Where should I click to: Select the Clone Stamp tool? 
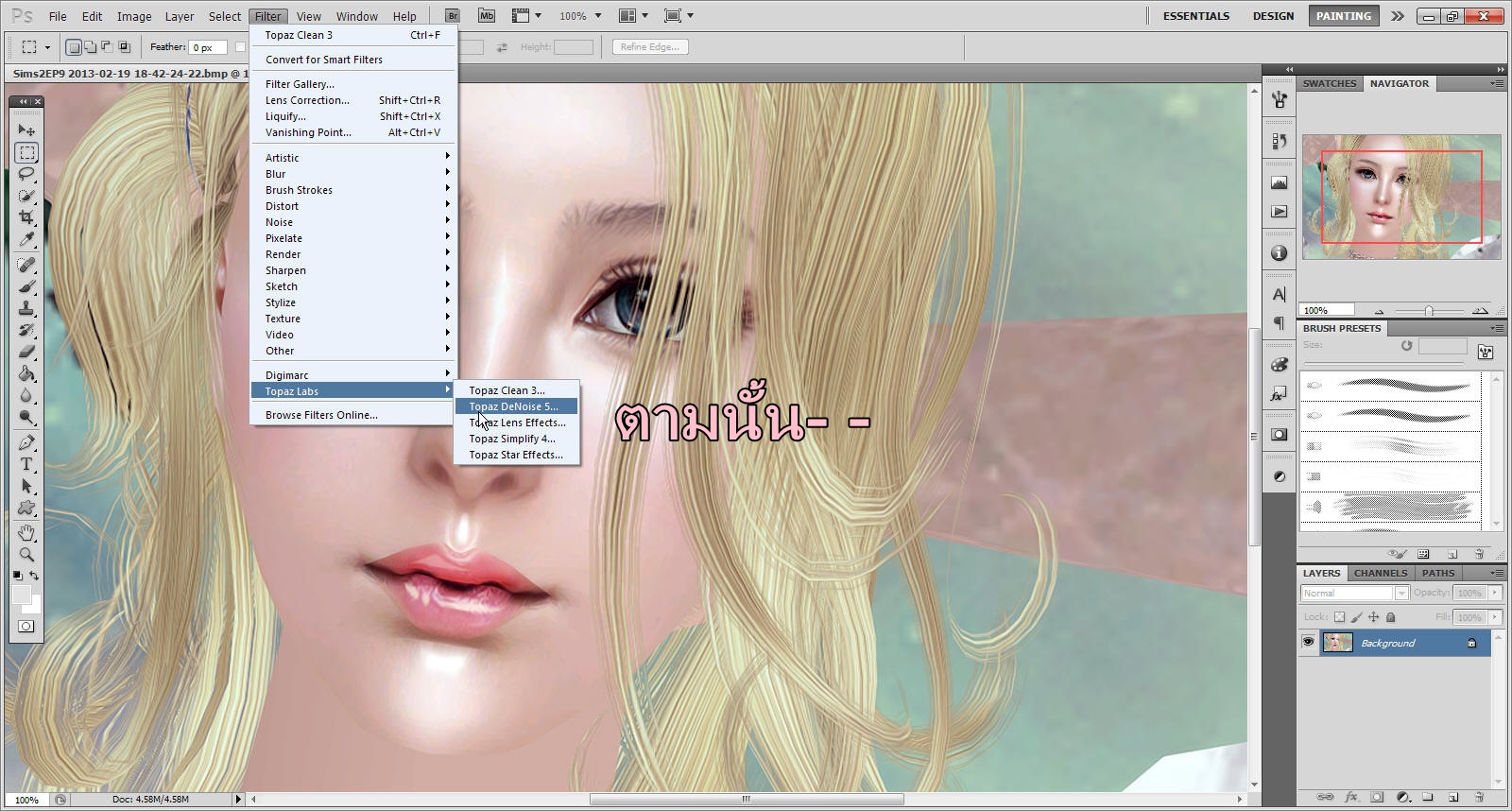click(26, 309)
